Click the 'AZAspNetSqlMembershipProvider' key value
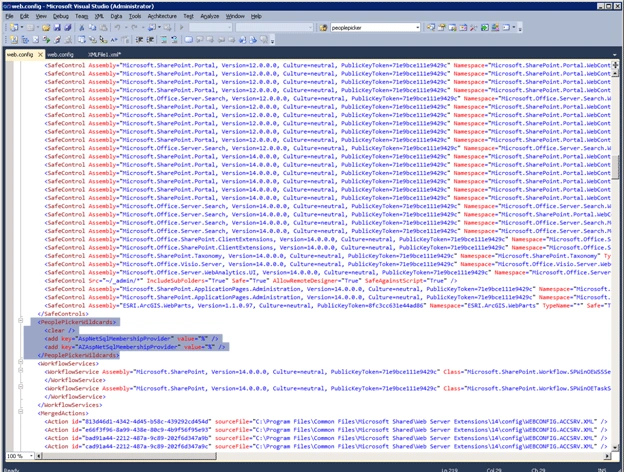This screenshot has width=624, height=472. [x=128, y=347]
